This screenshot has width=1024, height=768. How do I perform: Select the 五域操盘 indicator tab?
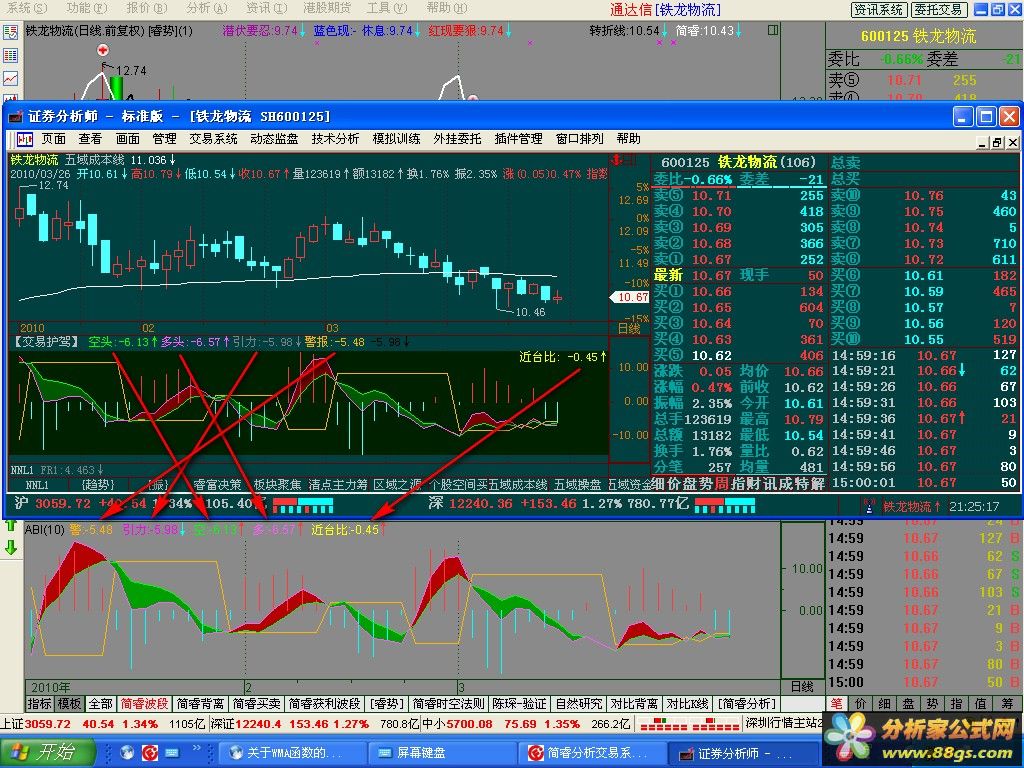(577, 485)
